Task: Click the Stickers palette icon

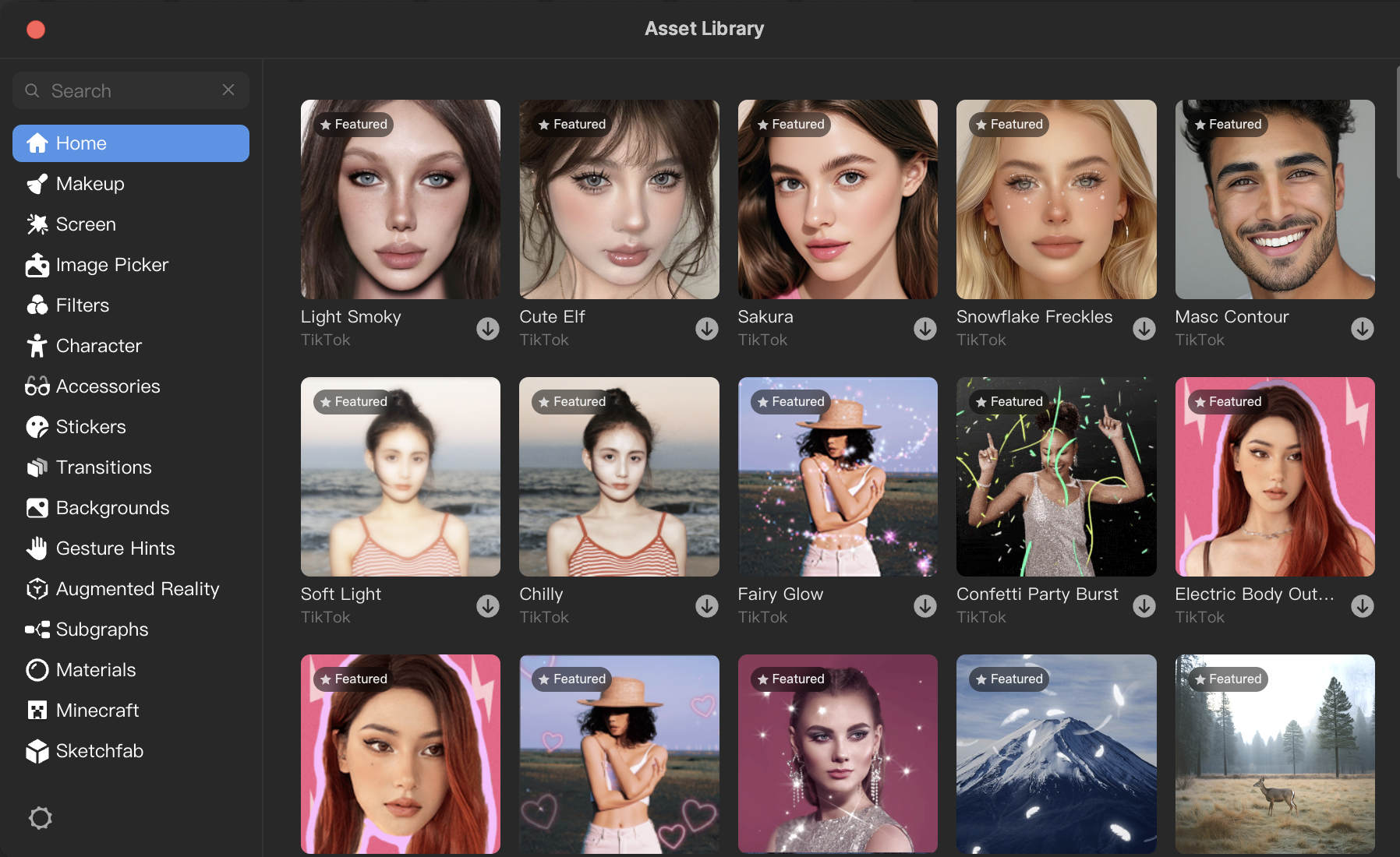Action: [37, 427]
